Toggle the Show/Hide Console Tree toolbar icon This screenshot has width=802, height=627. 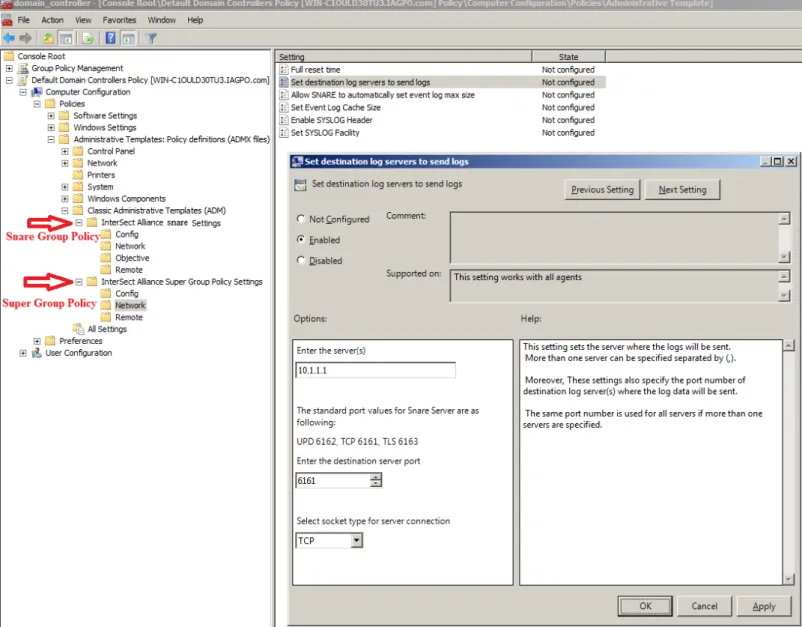tap(65, 38)
